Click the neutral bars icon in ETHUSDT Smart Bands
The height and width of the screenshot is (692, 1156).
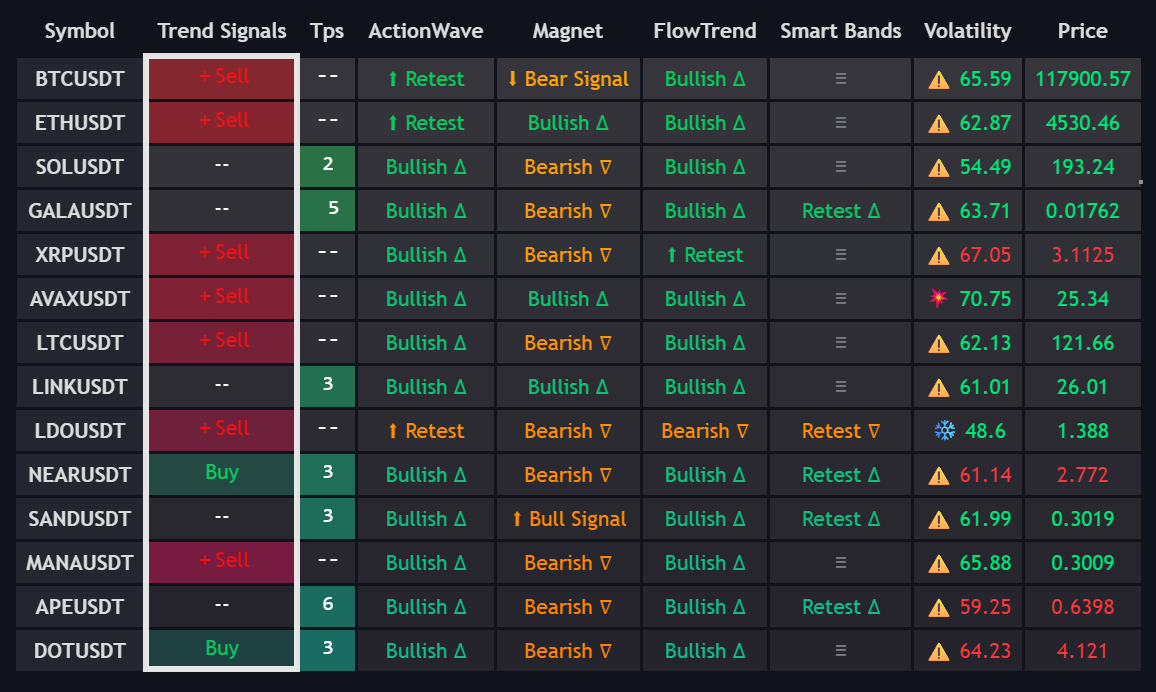tap(840, 123)
